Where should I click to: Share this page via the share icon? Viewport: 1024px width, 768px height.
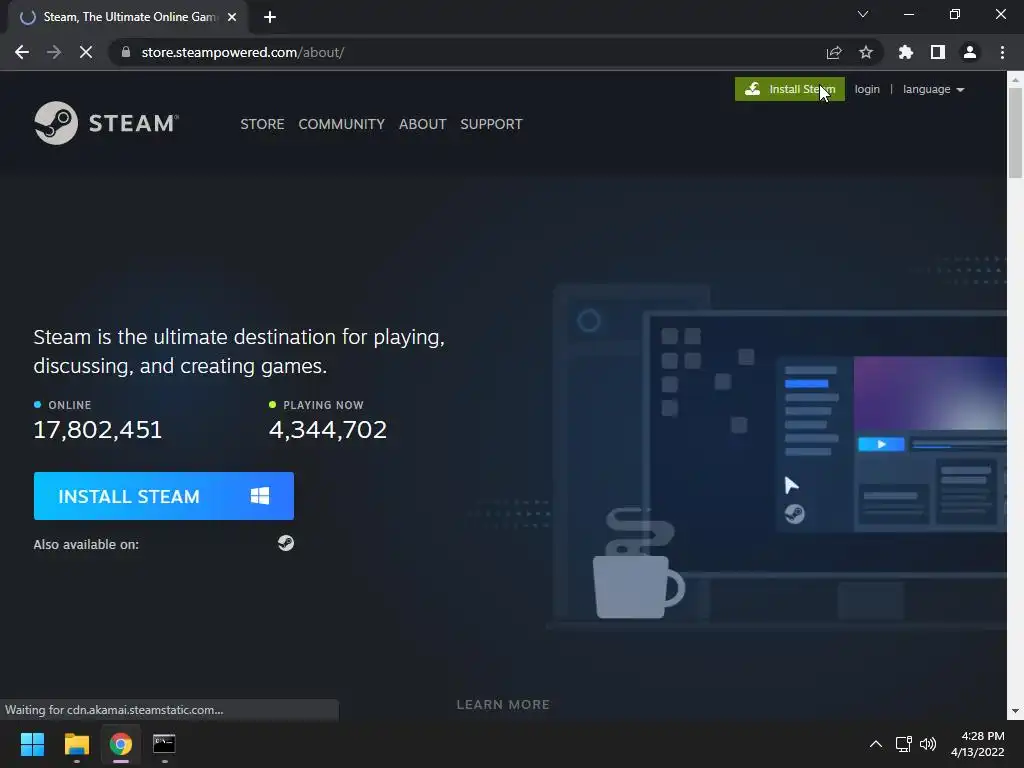click(x=834, y=52)
